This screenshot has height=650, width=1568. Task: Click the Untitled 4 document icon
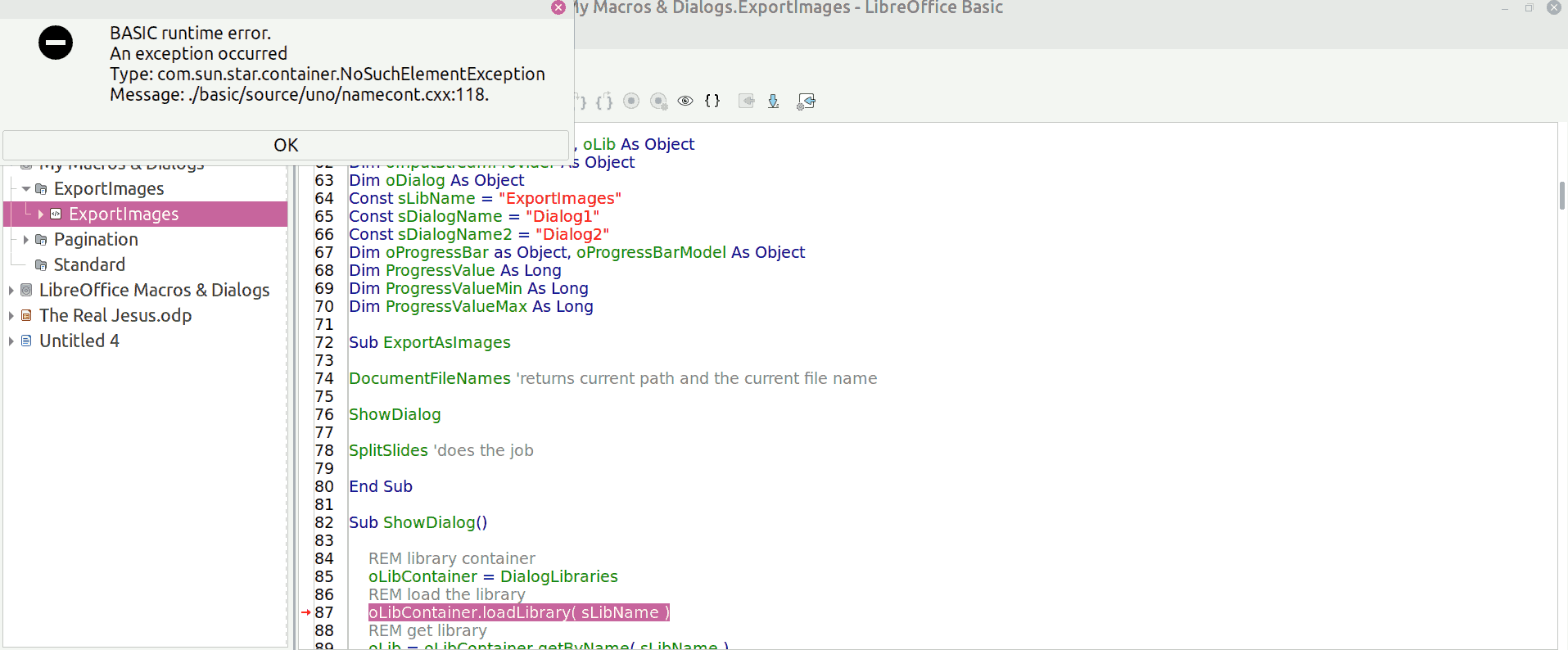pyautogui.click(x=26, y=341)
